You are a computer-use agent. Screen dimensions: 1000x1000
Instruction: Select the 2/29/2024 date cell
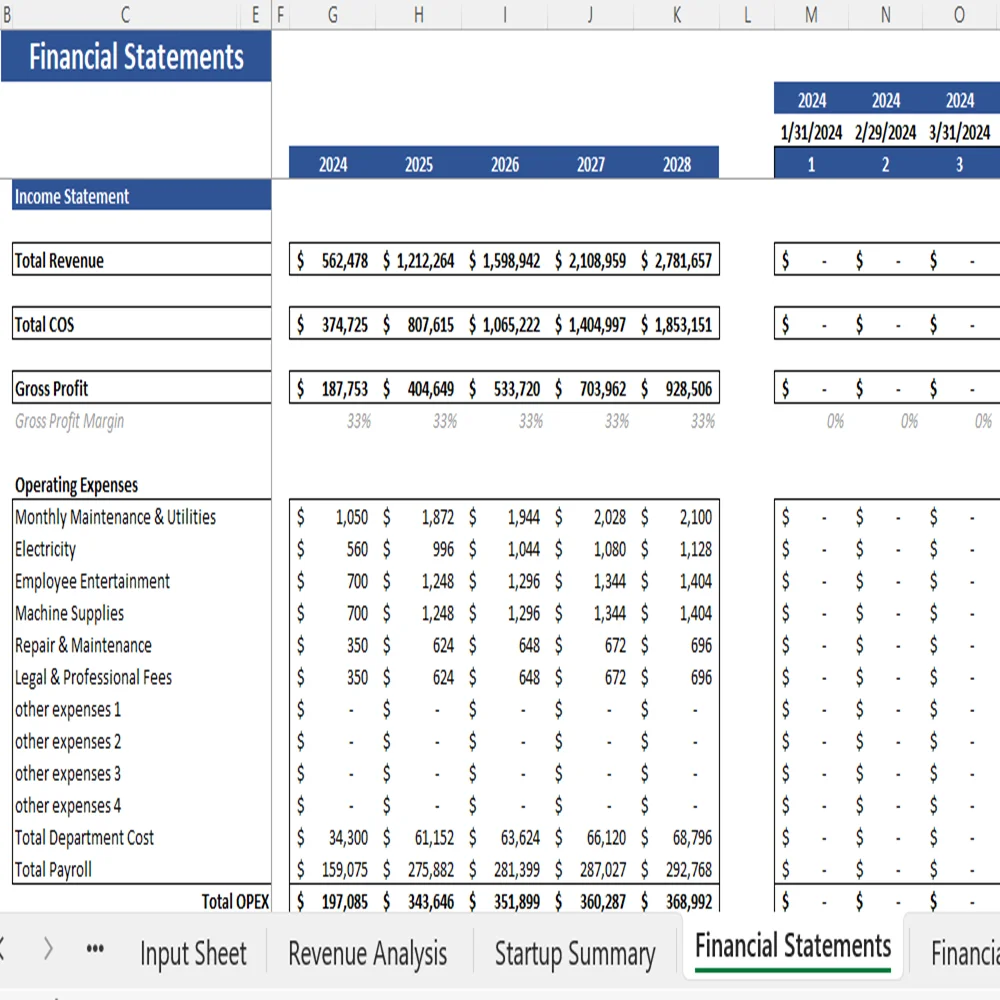pyautogui.click(x=885, y=132)
